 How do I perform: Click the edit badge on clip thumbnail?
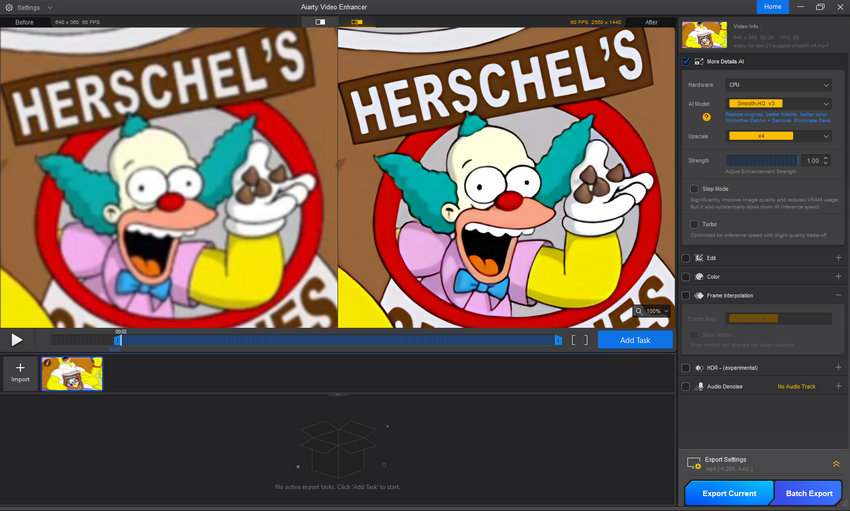coord(47,363)
